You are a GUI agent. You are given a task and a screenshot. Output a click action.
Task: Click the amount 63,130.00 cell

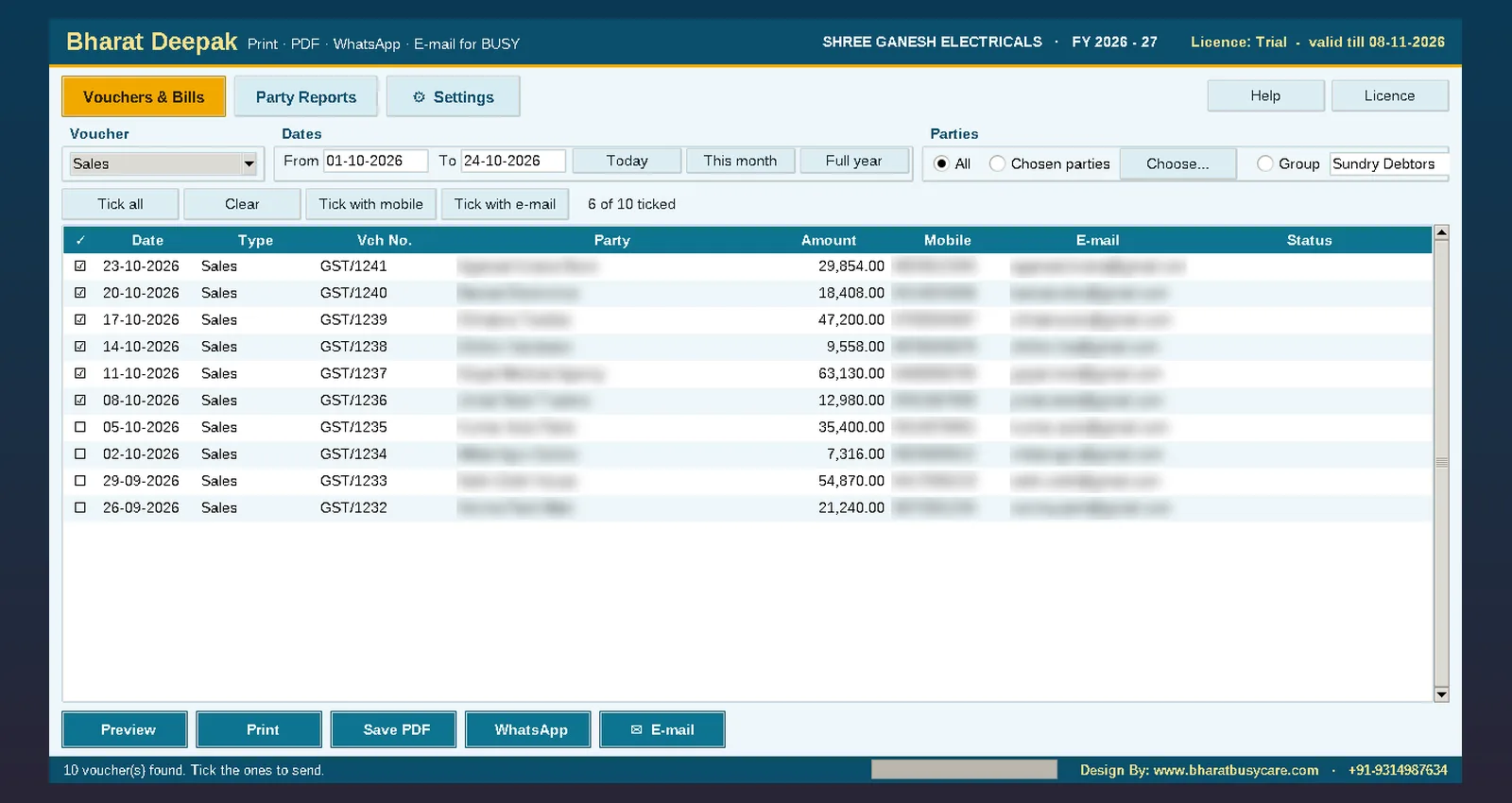pyautogui.click(x=851, y=373)
